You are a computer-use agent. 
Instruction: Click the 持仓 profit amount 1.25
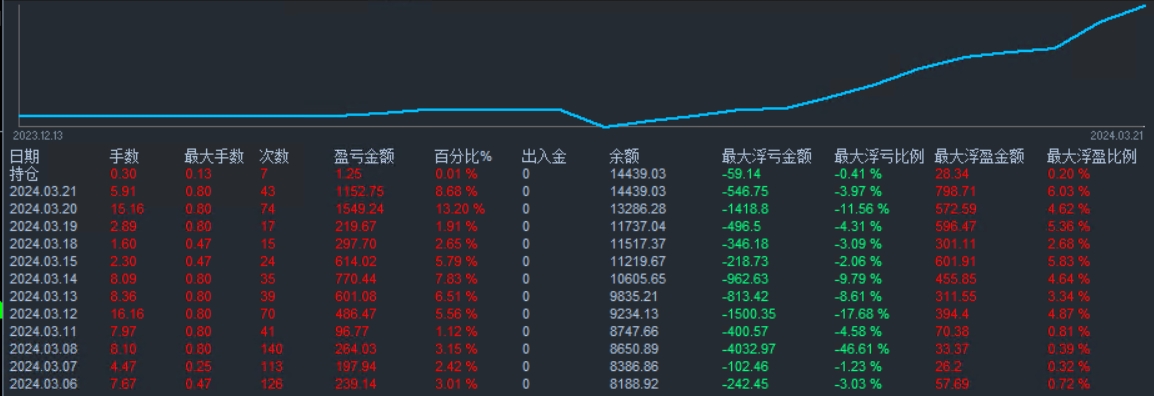[347, 174]
